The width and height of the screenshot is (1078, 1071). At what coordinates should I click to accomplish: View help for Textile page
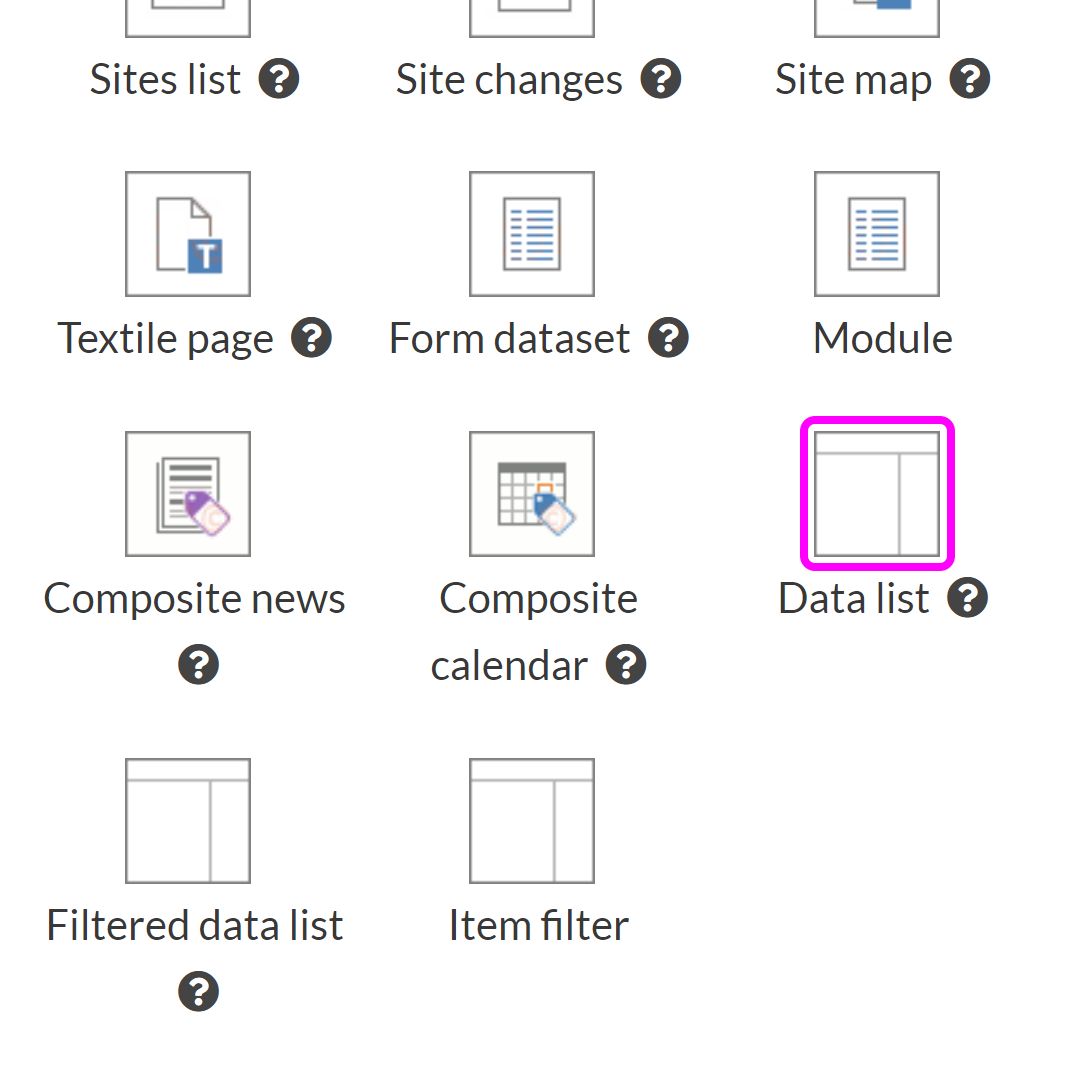click(311, 338)
